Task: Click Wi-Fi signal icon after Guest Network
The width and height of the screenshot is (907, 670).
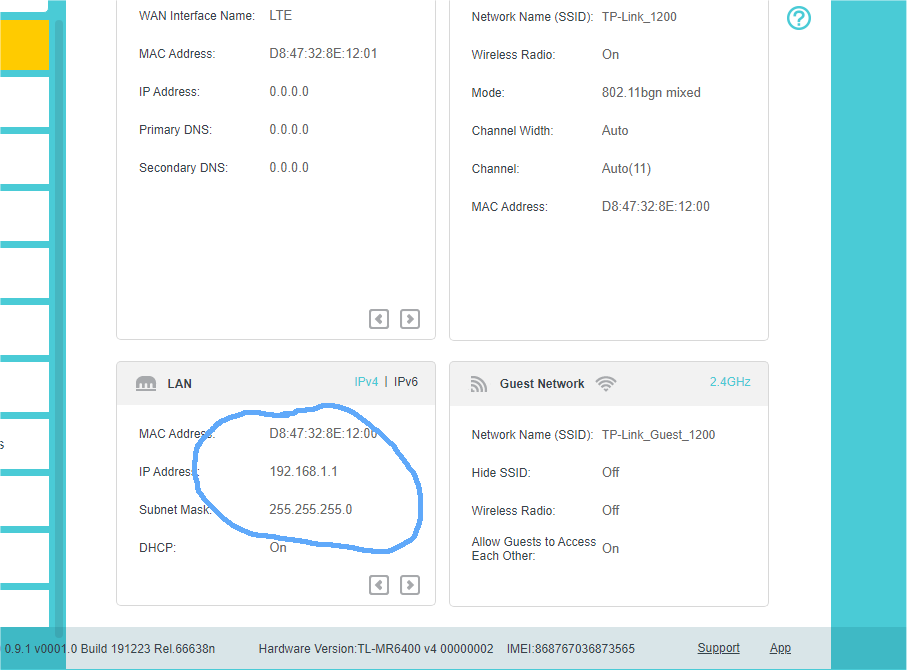Action: (x=605, y=383)
